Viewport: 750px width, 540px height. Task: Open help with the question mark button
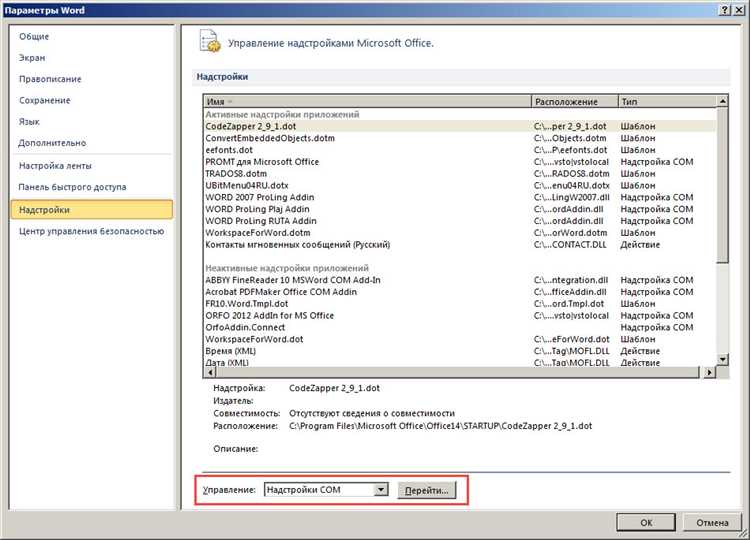click(725, 10)
